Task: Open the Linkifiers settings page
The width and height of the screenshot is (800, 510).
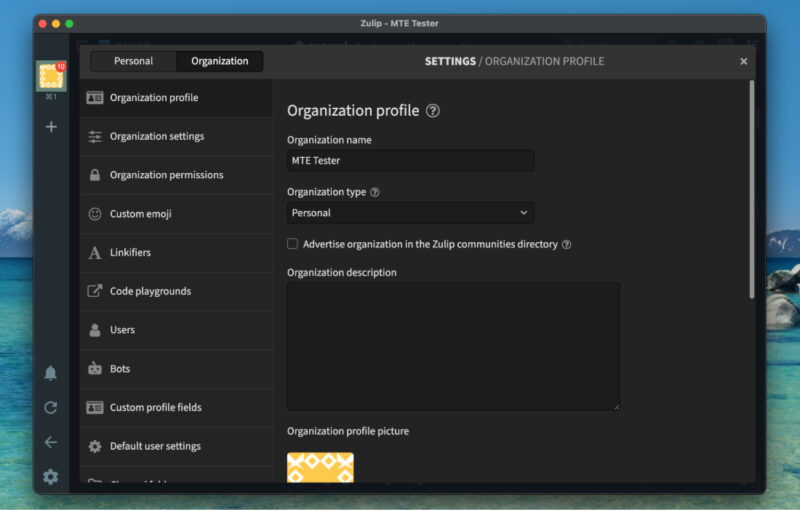Action: click(x=130, y=253)
